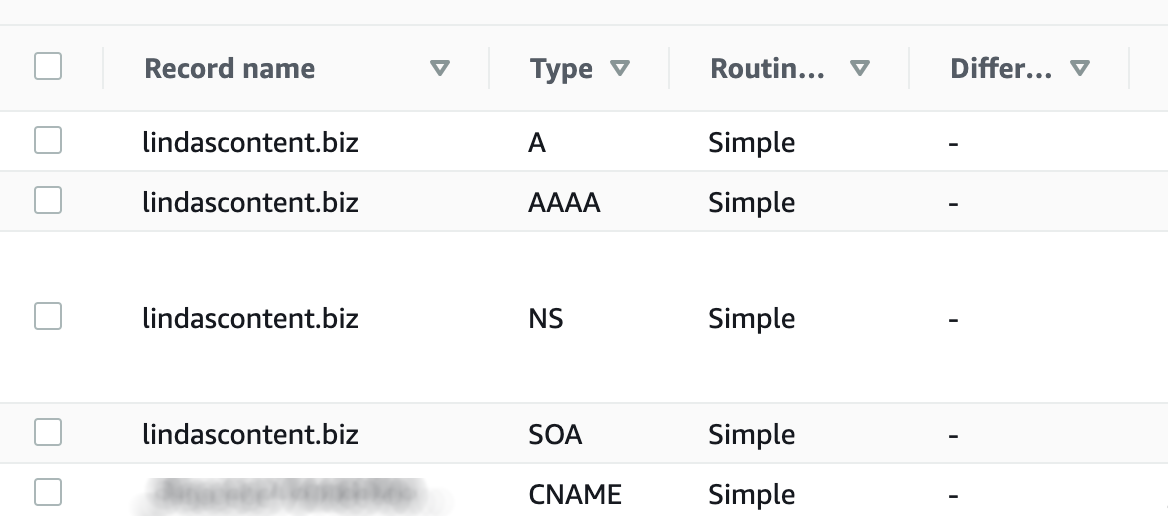Select the A record checkbox
This screenshot has height=516, width=1168.
coord(48,141)
